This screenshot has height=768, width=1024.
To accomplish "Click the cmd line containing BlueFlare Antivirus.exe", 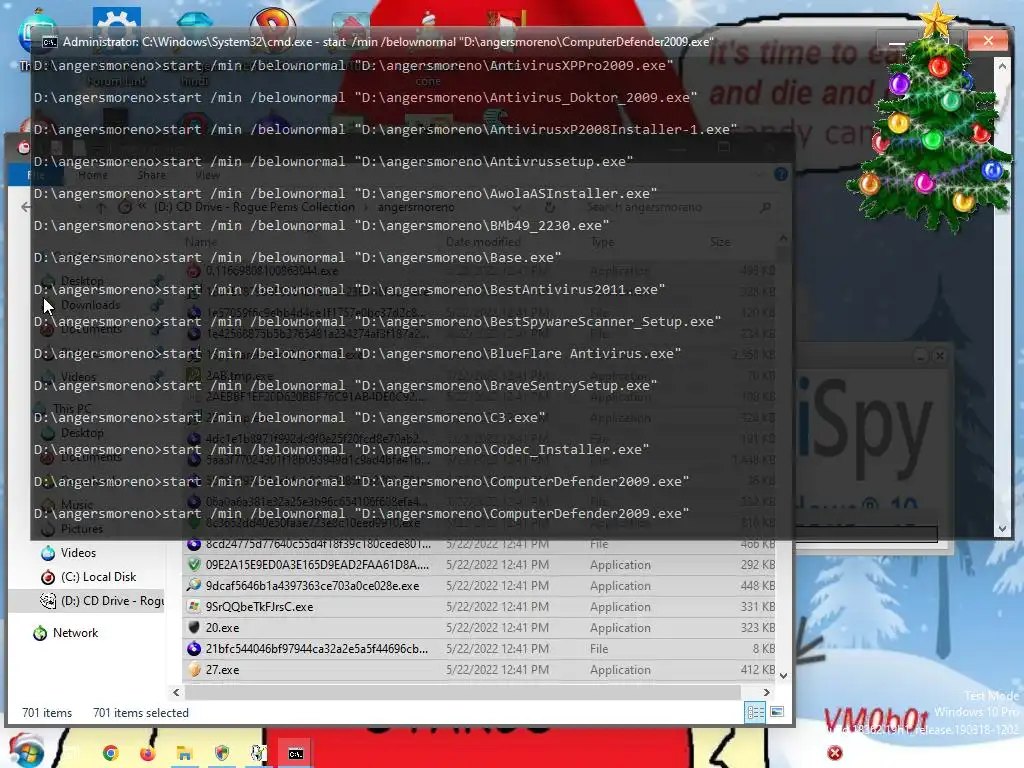I will pos(357,353).
